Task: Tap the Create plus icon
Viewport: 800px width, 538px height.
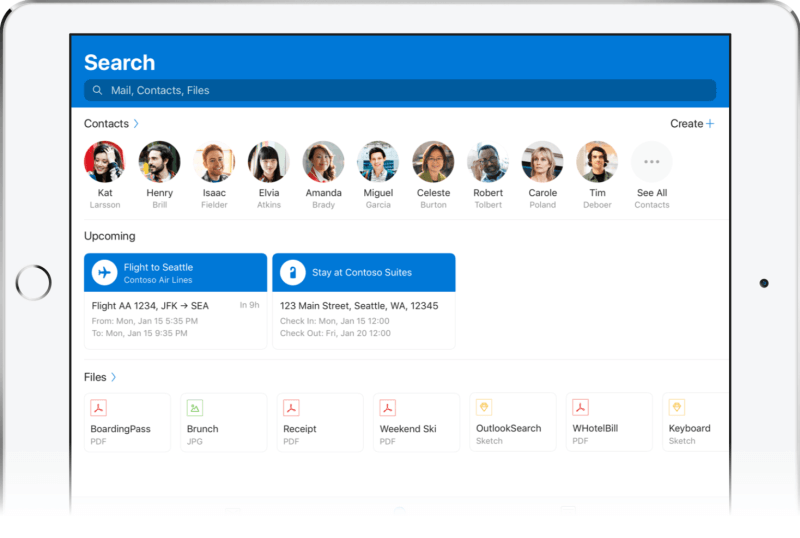Action: point(710,124)
